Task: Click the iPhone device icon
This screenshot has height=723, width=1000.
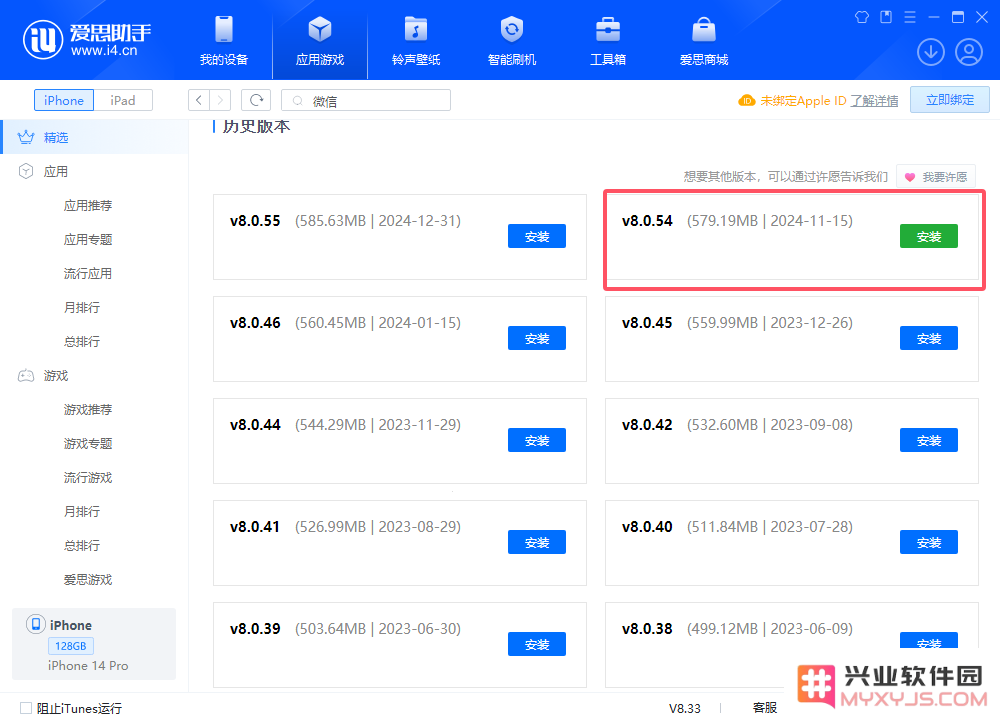Action: [x=36, y=624]
